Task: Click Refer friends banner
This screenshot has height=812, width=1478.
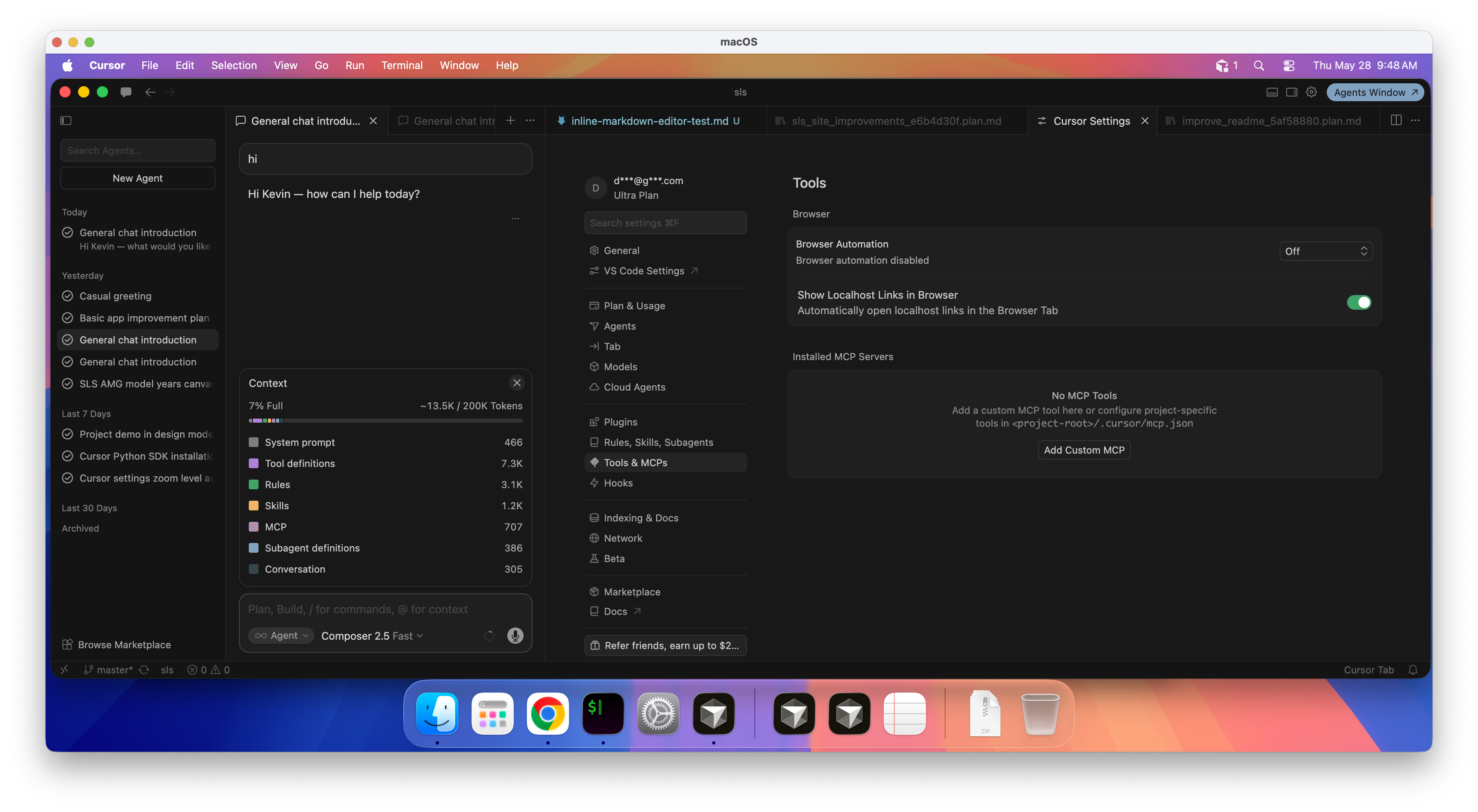Action: 665,645
